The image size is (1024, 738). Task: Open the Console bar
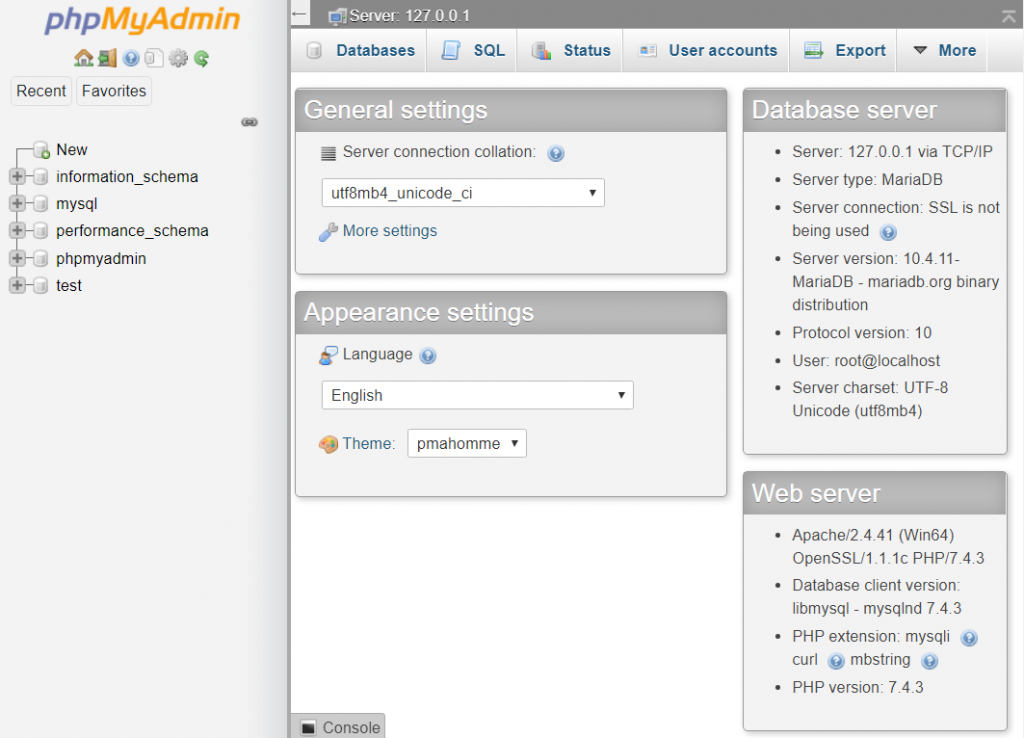pos(338,726)
